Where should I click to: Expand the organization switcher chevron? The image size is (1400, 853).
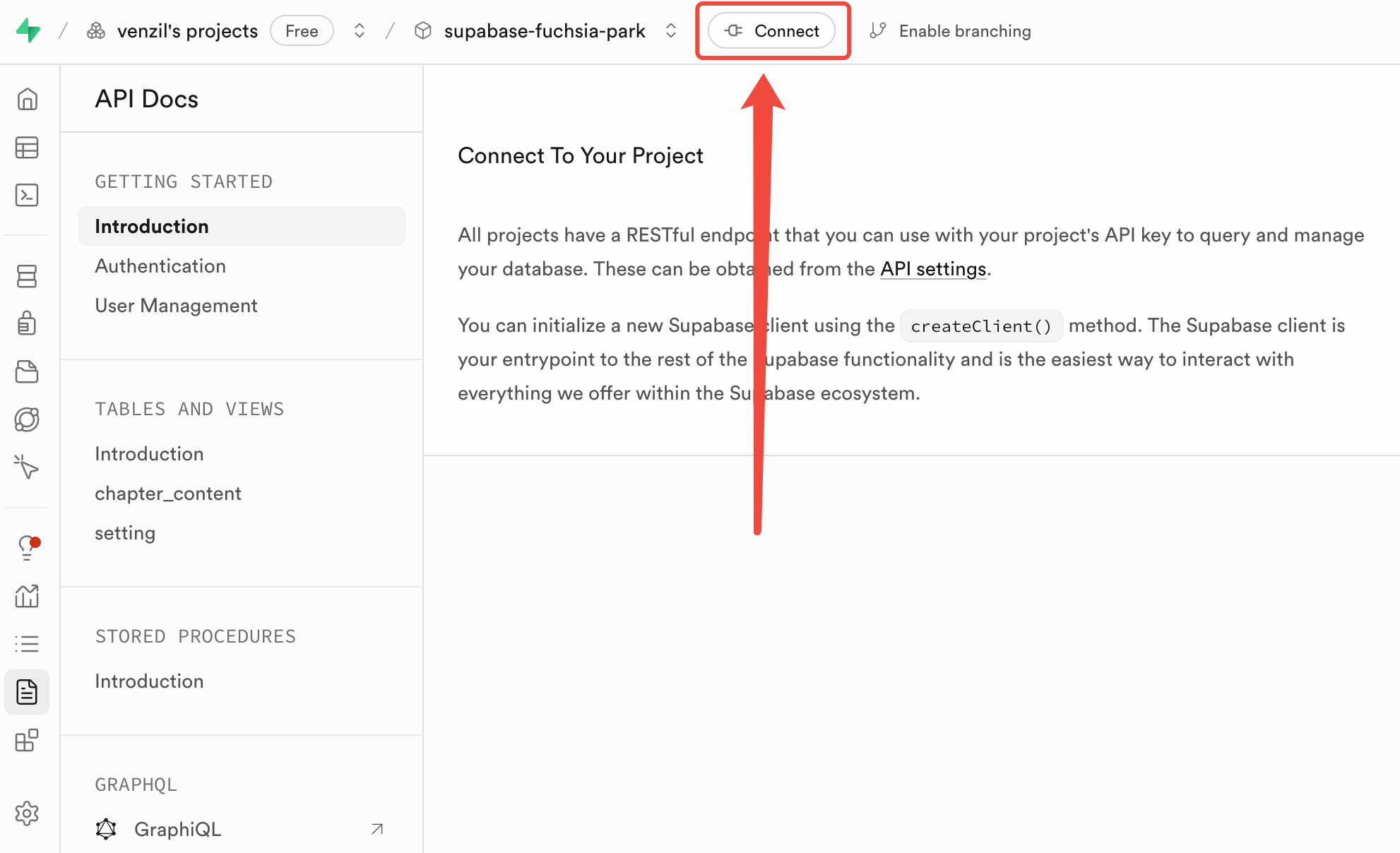360,30
